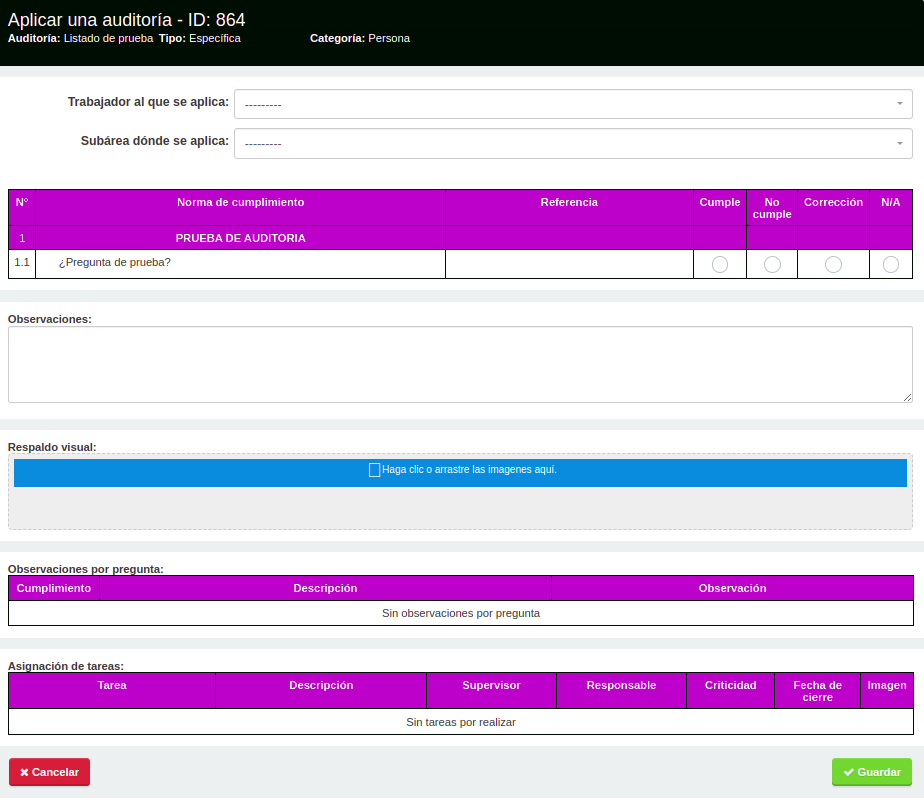Click the resize handle of Observaciones box

[907, 397]
